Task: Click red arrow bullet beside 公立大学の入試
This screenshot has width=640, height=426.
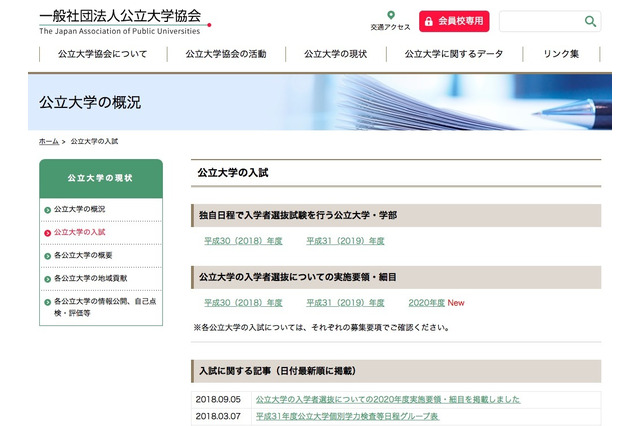Action: point(47,233)
